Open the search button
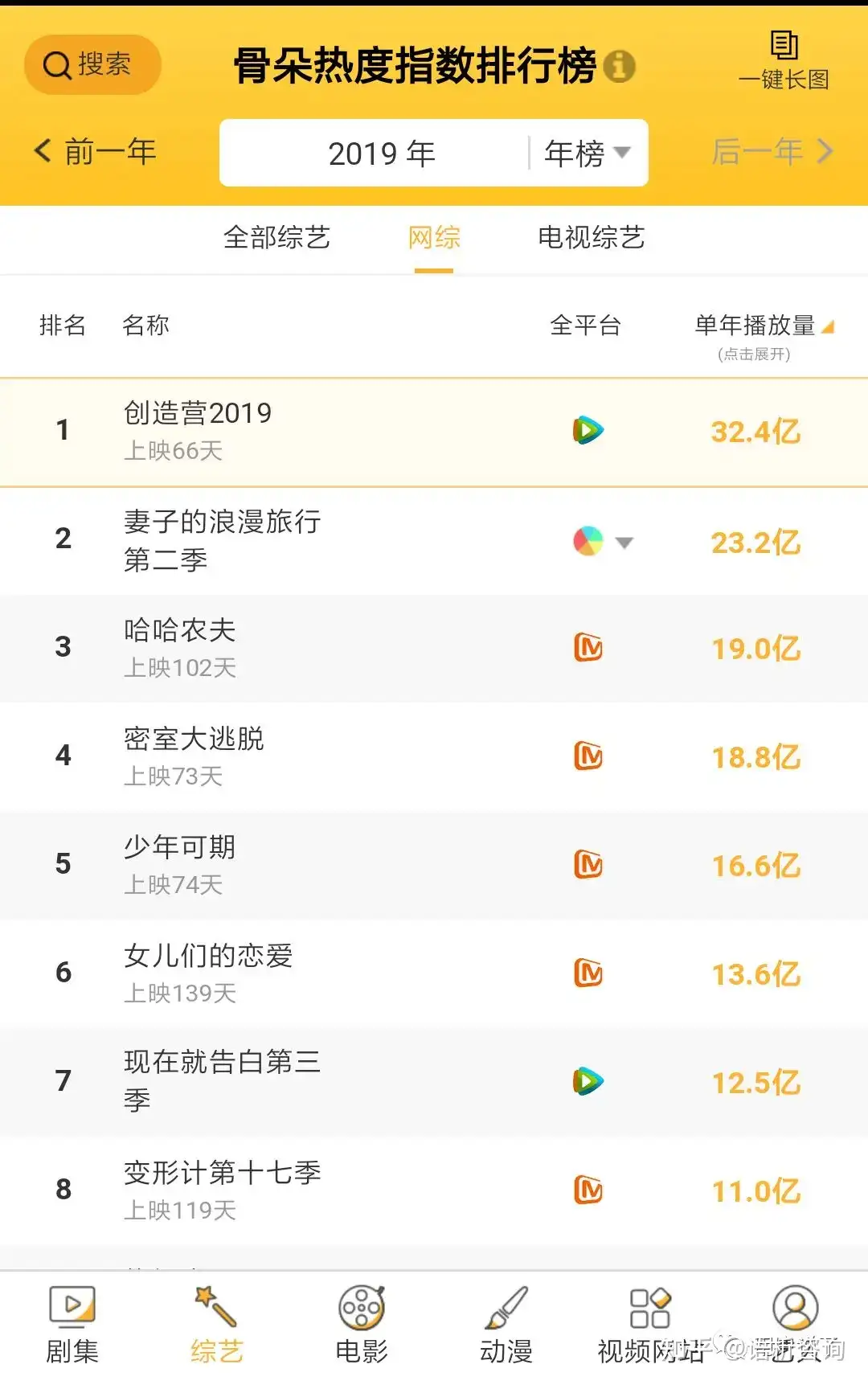Image resolution: width=868 pixels, height=1385 pixels. click(x=92, y=64)
